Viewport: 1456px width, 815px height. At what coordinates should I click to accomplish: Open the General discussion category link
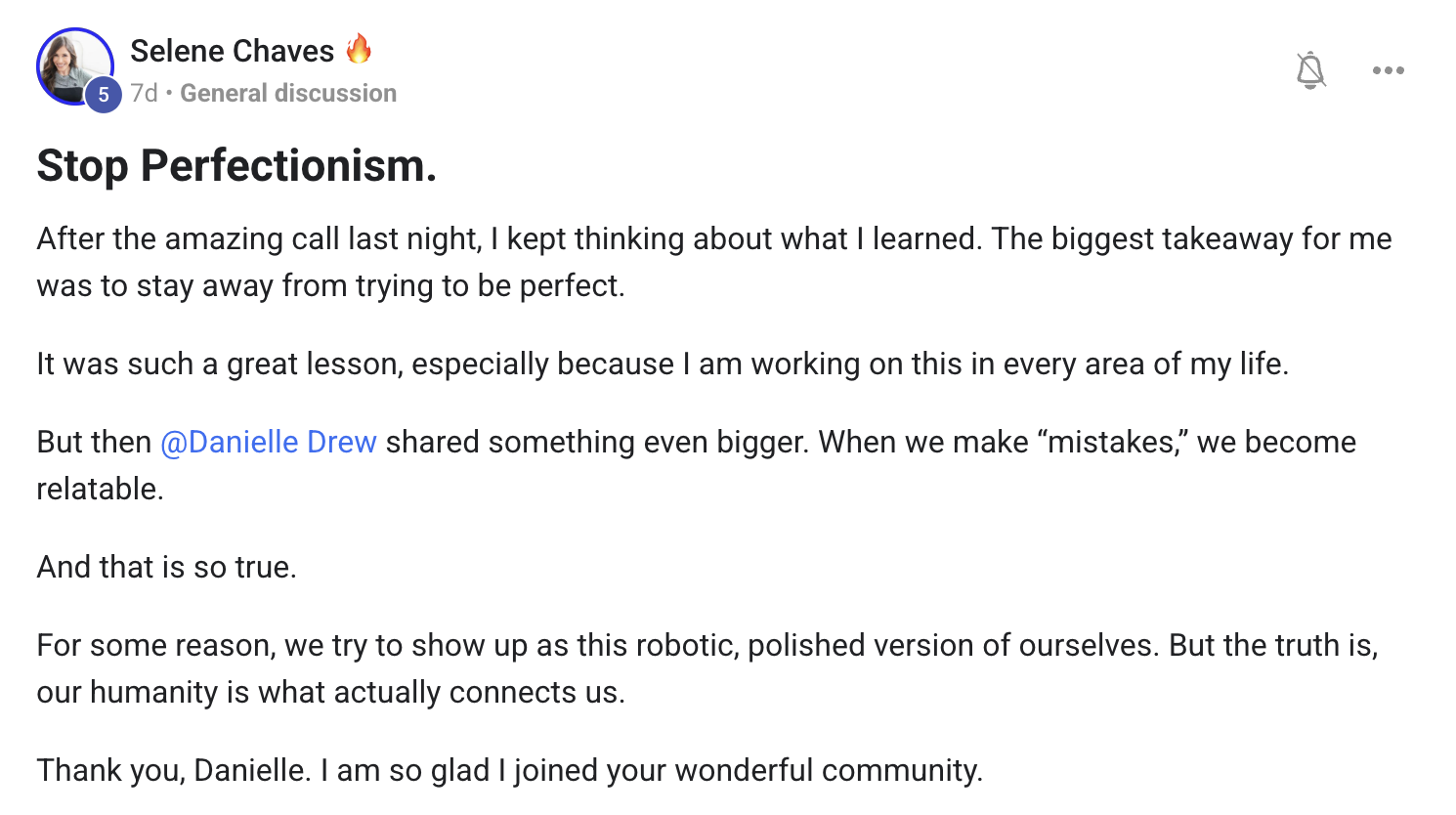point(288,93)
